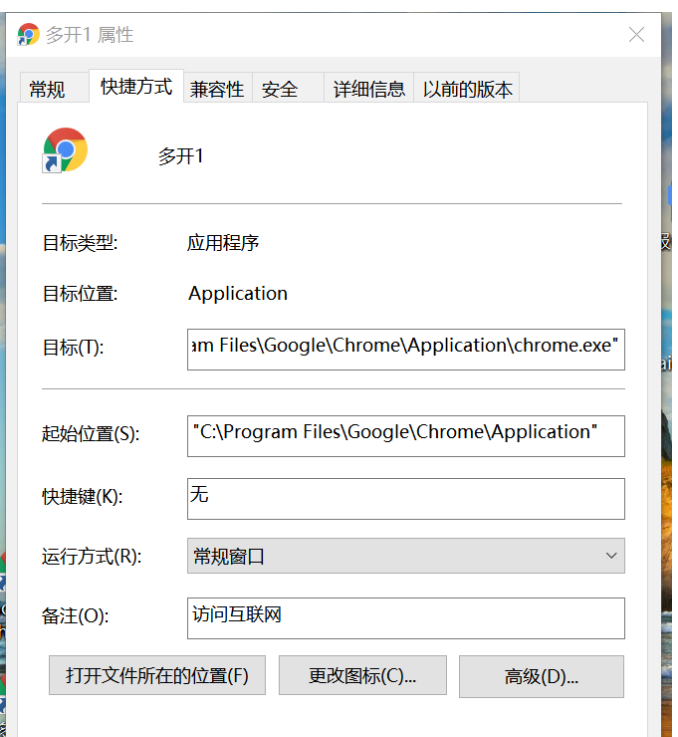678x737 pixels.
Task: Click into the 起始位置(S) field
Action: pyautogui.click(x=406, y=436)
